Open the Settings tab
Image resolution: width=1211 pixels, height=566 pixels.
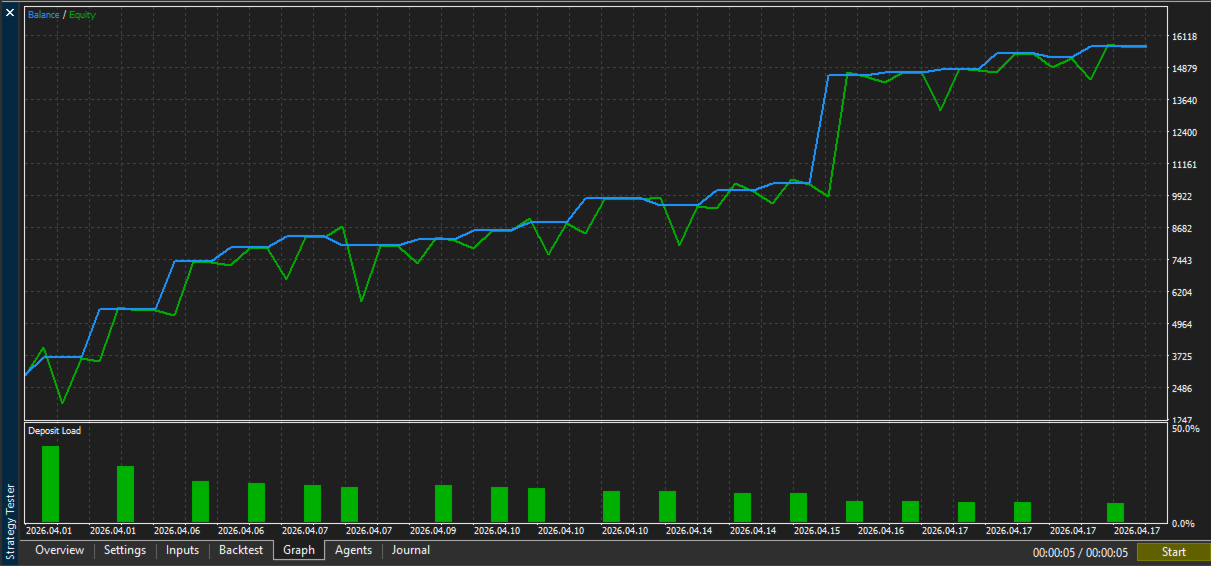[x=125, y=550]
